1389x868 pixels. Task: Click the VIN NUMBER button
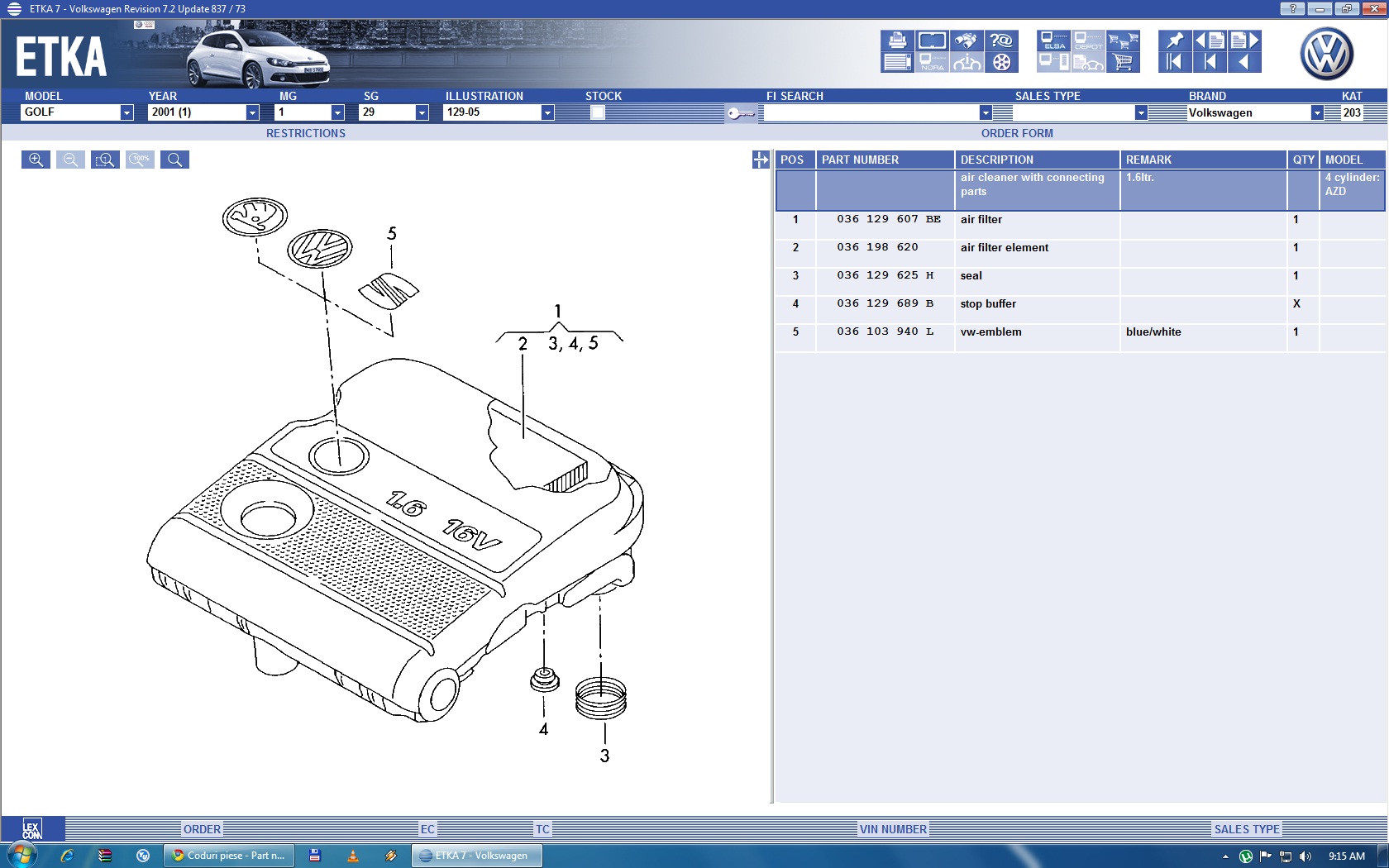[x=892, y=829]
